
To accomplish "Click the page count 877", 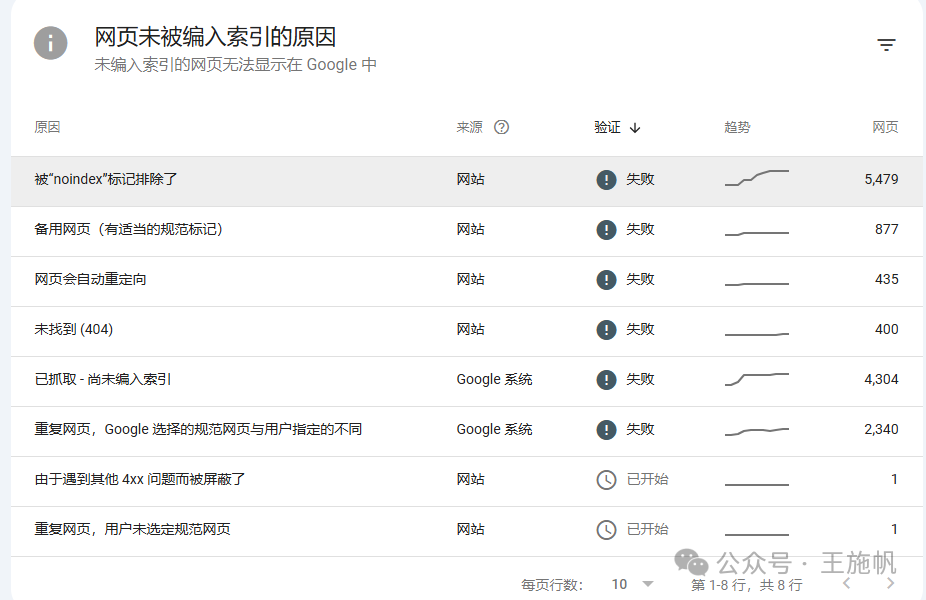I will 886,229.
